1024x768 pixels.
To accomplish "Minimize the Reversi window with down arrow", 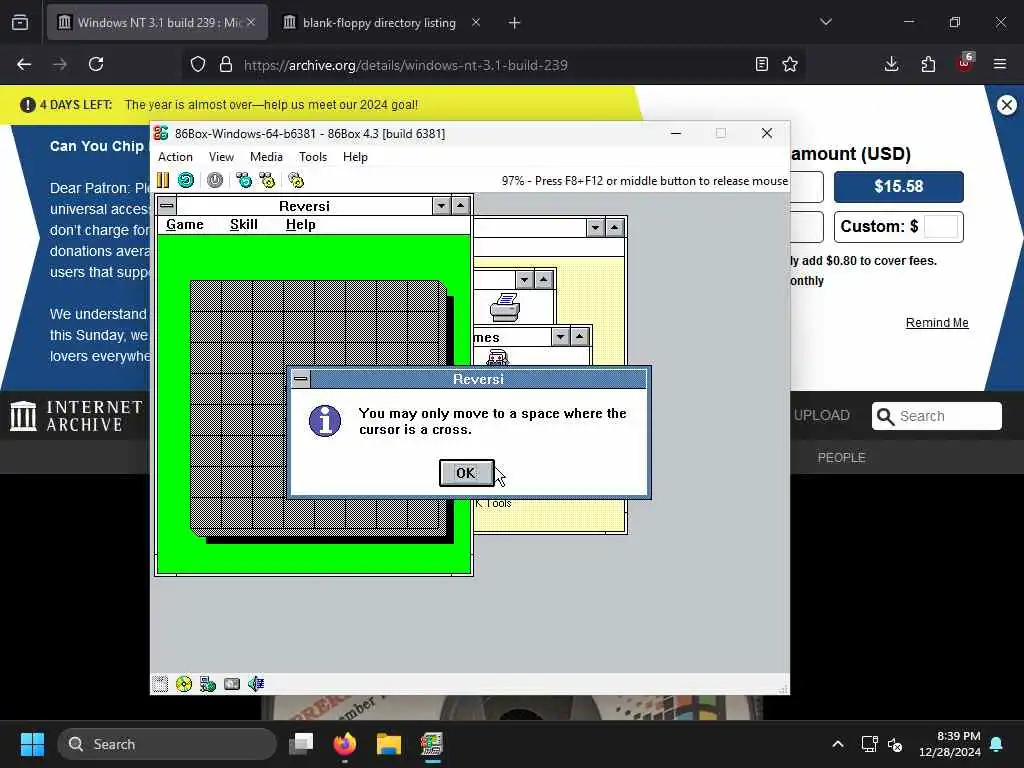I will pyautogui.click(x=441, y=206).
